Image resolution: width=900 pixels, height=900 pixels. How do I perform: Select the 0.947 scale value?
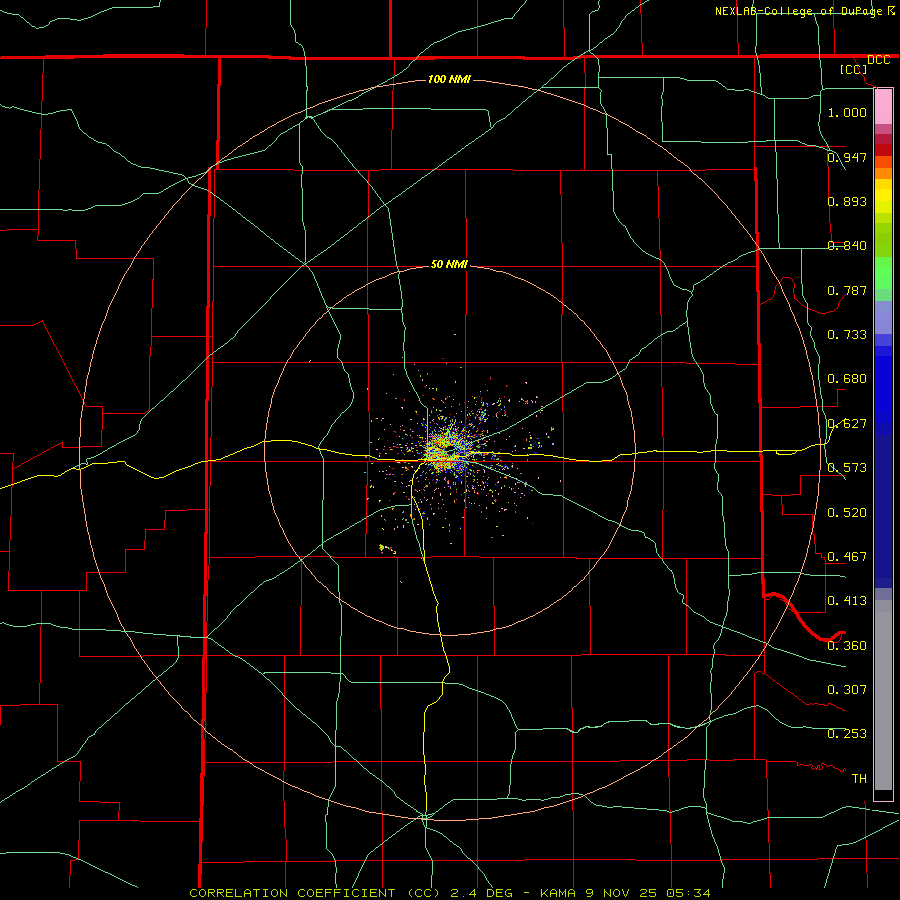click(847, 157)
